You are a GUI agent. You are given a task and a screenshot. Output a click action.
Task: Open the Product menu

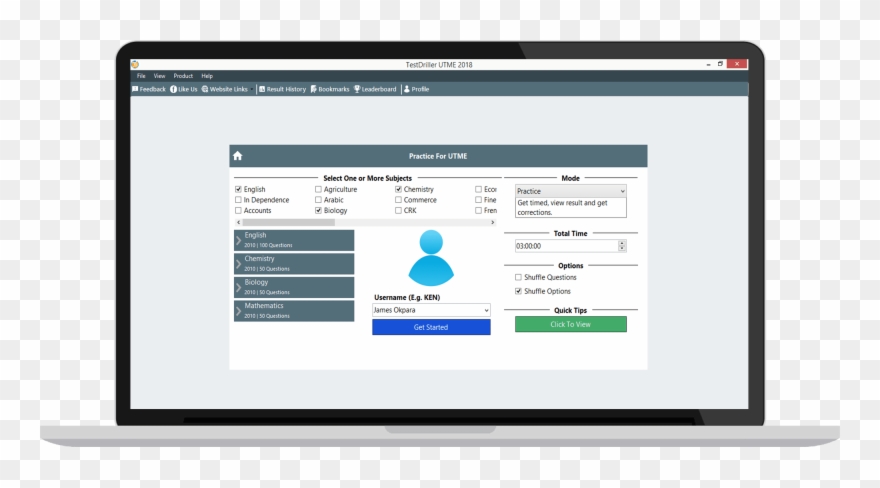click(x=183, y=76)
